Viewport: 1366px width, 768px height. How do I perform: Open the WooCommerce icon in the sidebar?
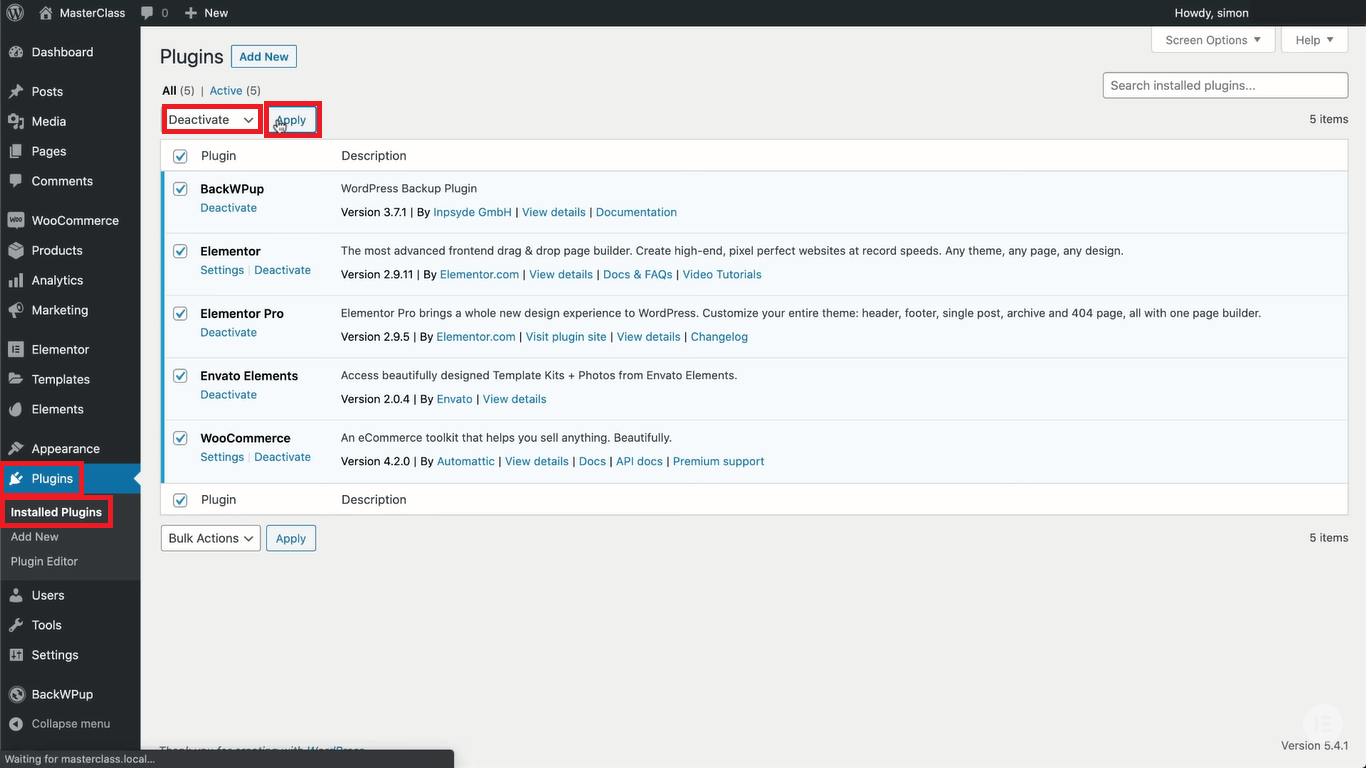point(16,220)
